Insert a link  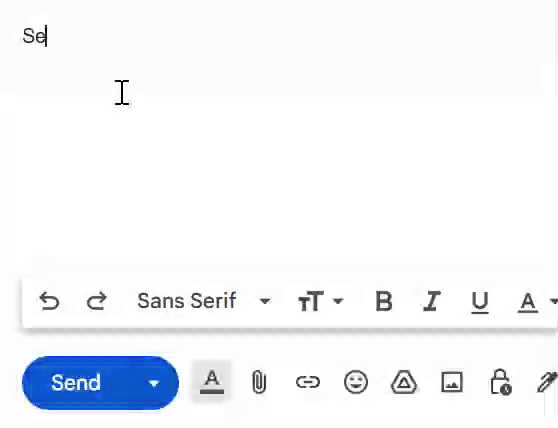pos(308,382)
